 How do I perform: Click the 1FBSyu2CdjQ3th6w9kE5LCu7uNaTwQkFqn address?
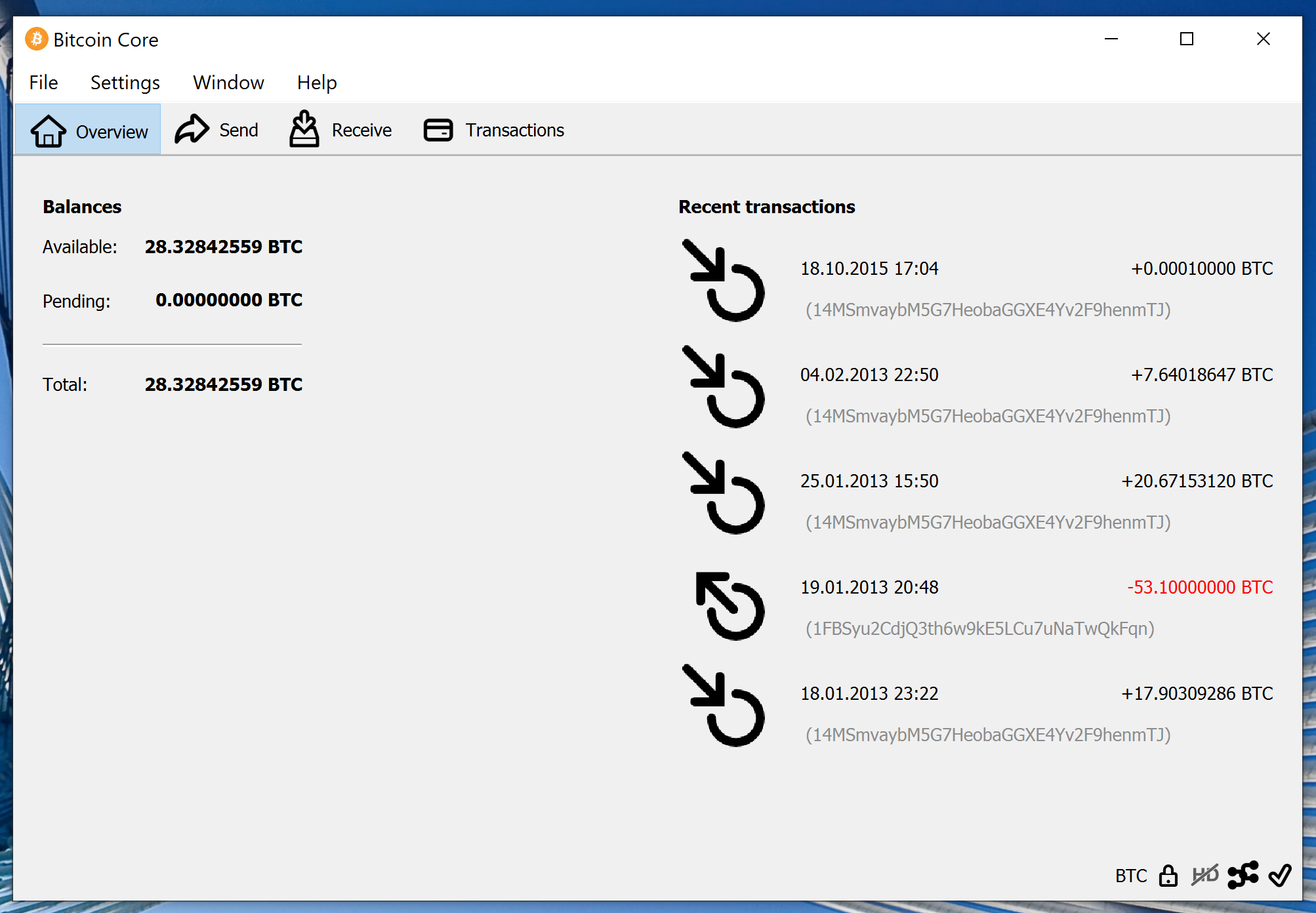[x=979, y=628]
